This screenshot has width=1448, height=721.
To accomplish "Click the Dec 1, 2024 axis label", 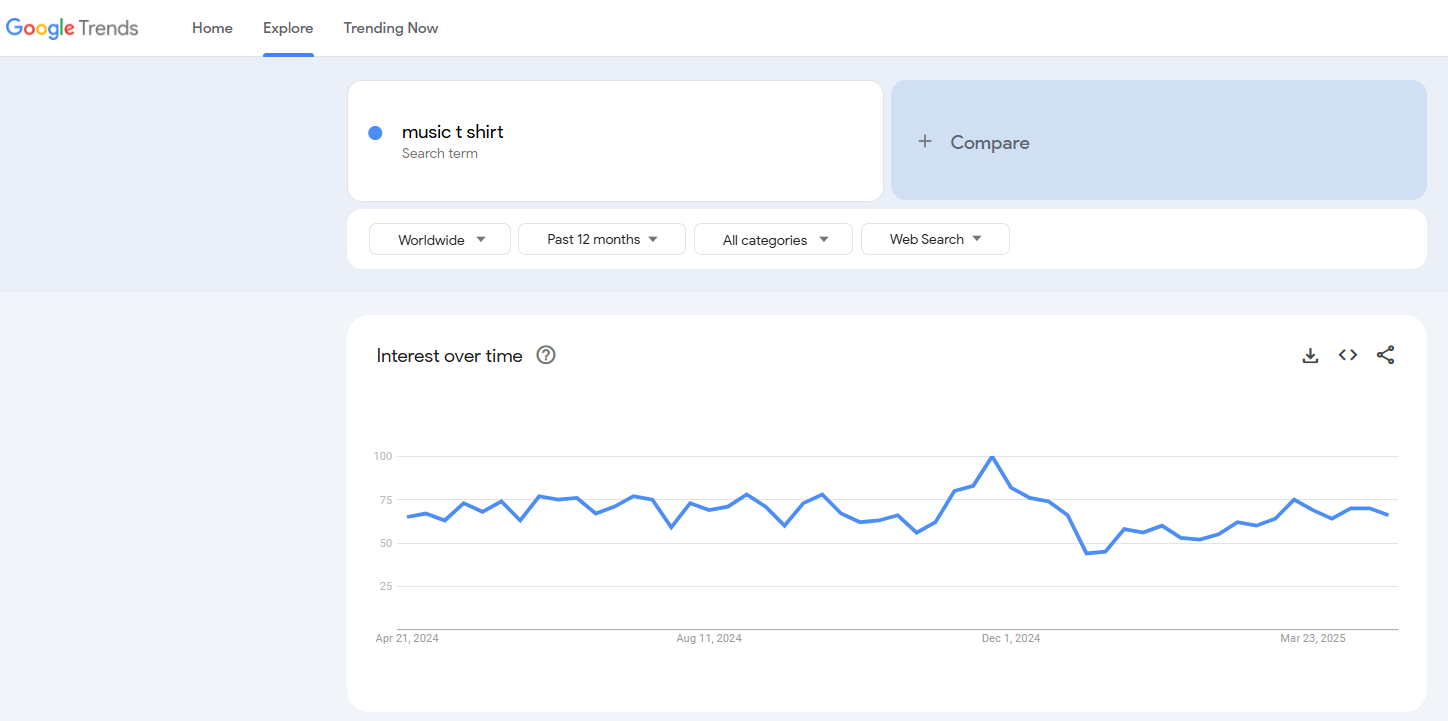I will click(x=1011, y=638).
